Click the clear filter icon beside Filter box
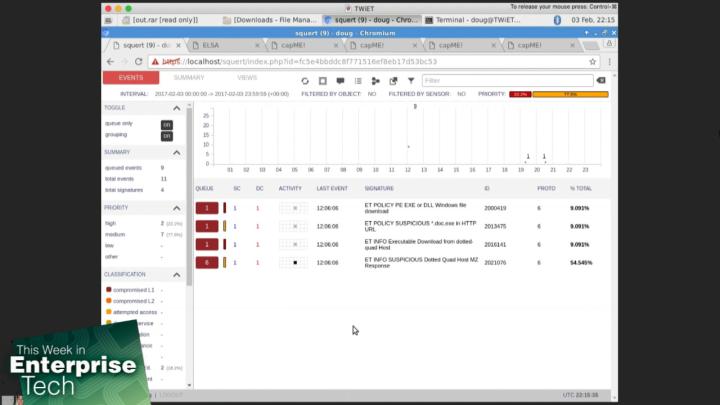This screenshot has height=405, width=720. 600,80
